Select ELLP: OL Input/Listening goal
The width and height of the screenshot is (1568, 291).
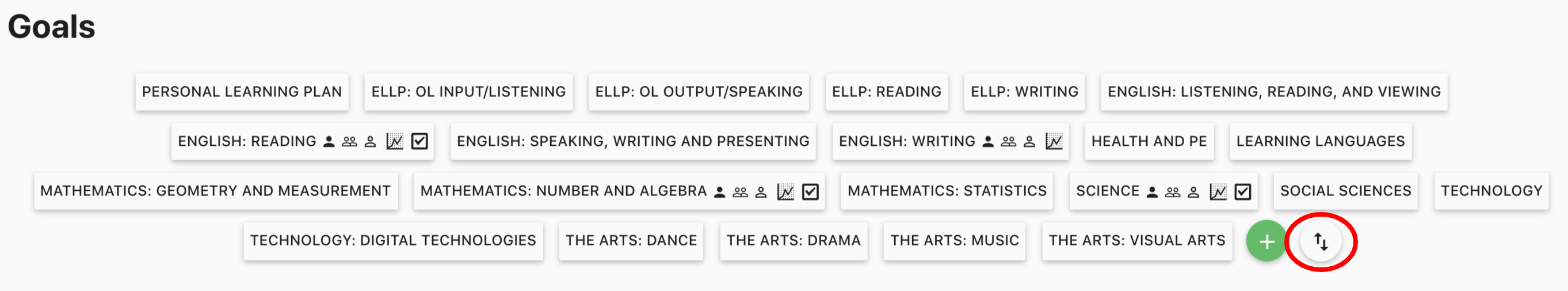(x=468, y=92)
